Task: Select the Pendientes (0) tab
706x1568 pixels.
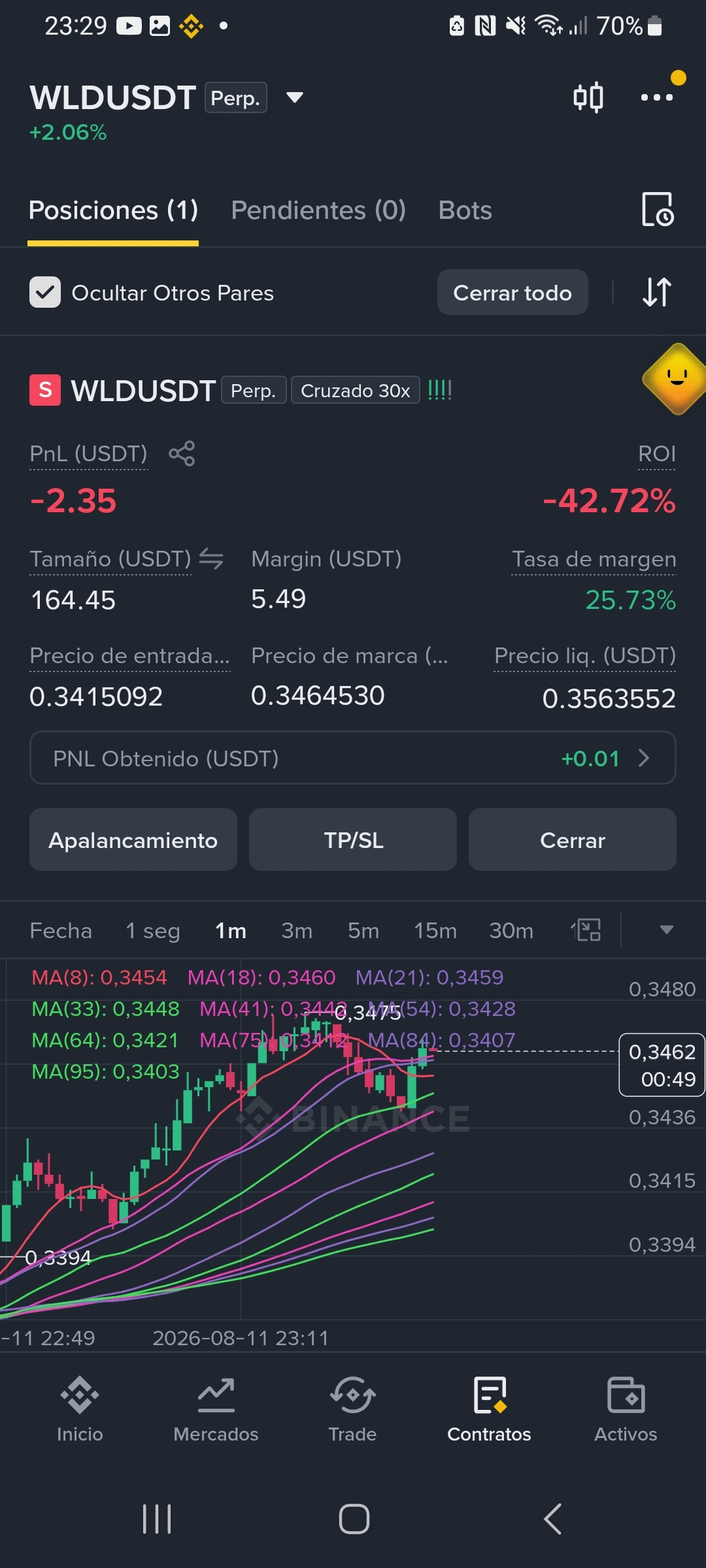Action: (318, 210)
